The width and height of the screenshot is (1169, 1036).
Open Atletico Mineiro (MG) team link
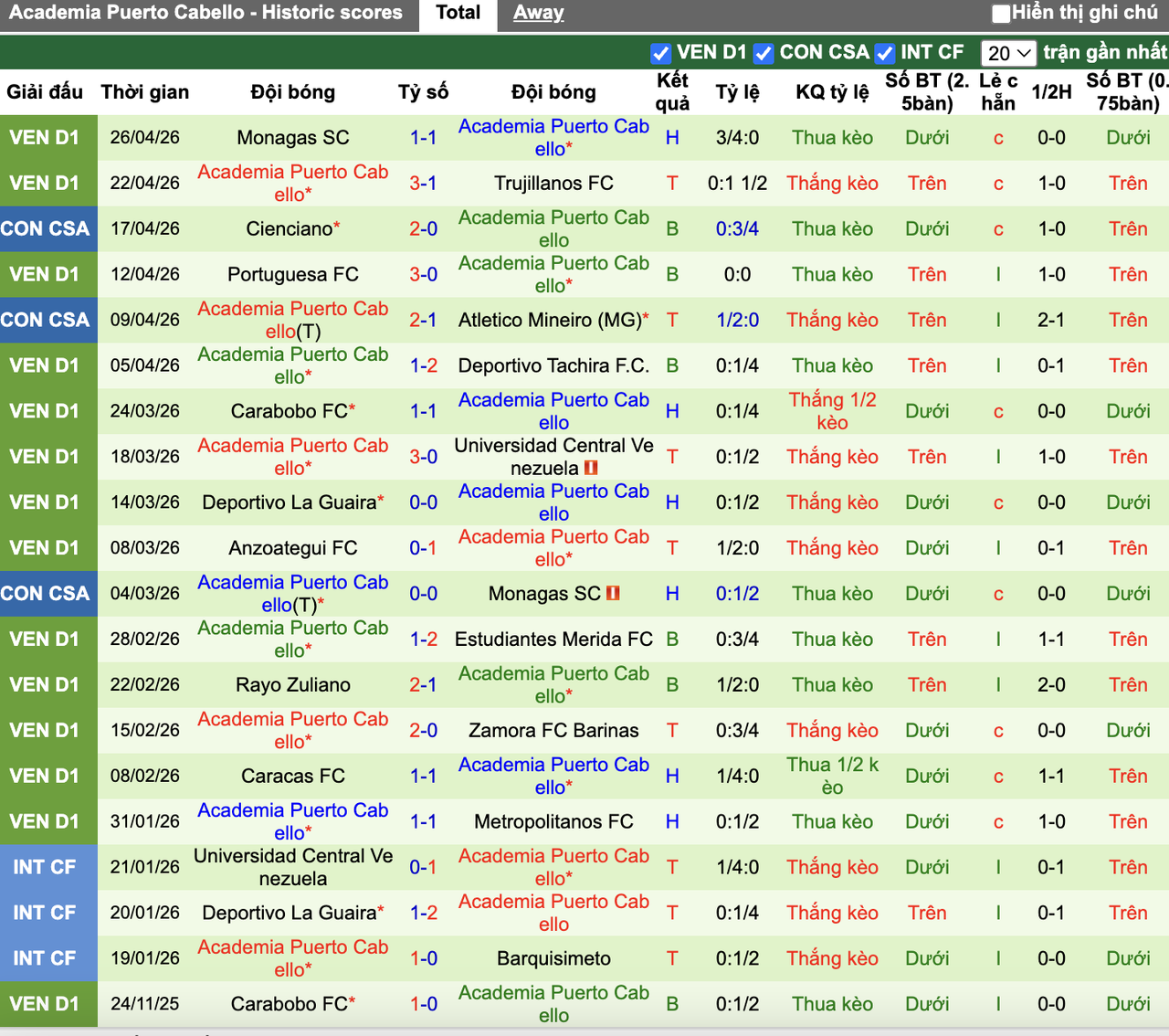[x=551, y=321]
